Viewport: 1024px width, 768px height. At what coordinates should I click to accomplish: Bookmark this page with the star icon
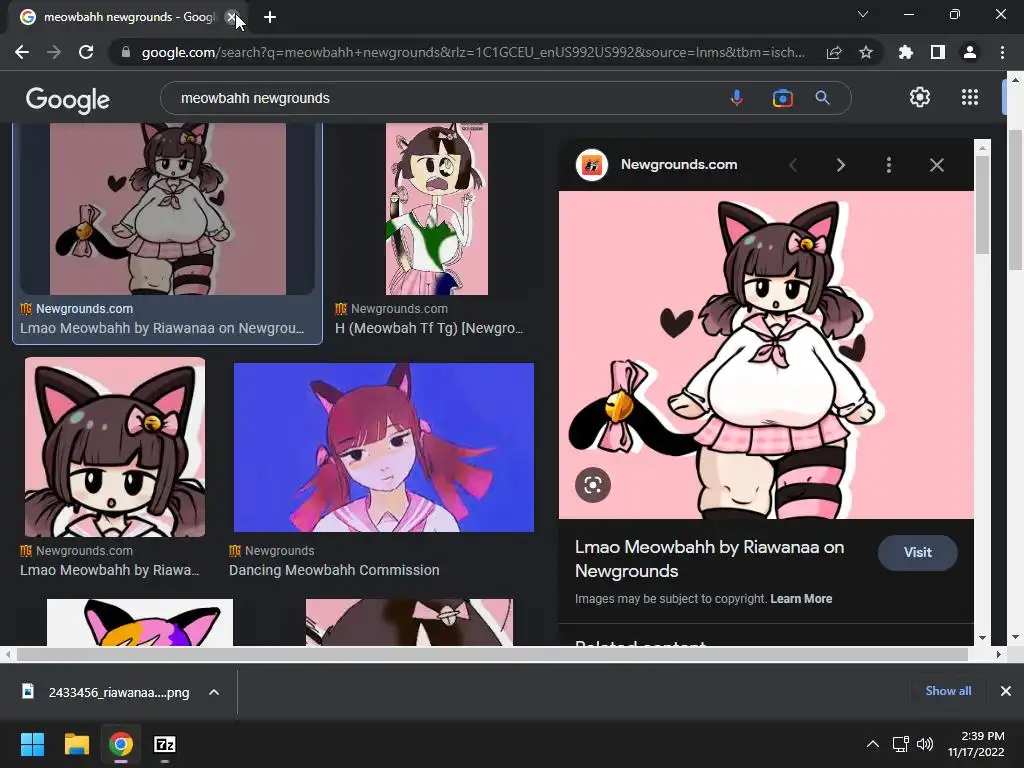coord(866,52)
